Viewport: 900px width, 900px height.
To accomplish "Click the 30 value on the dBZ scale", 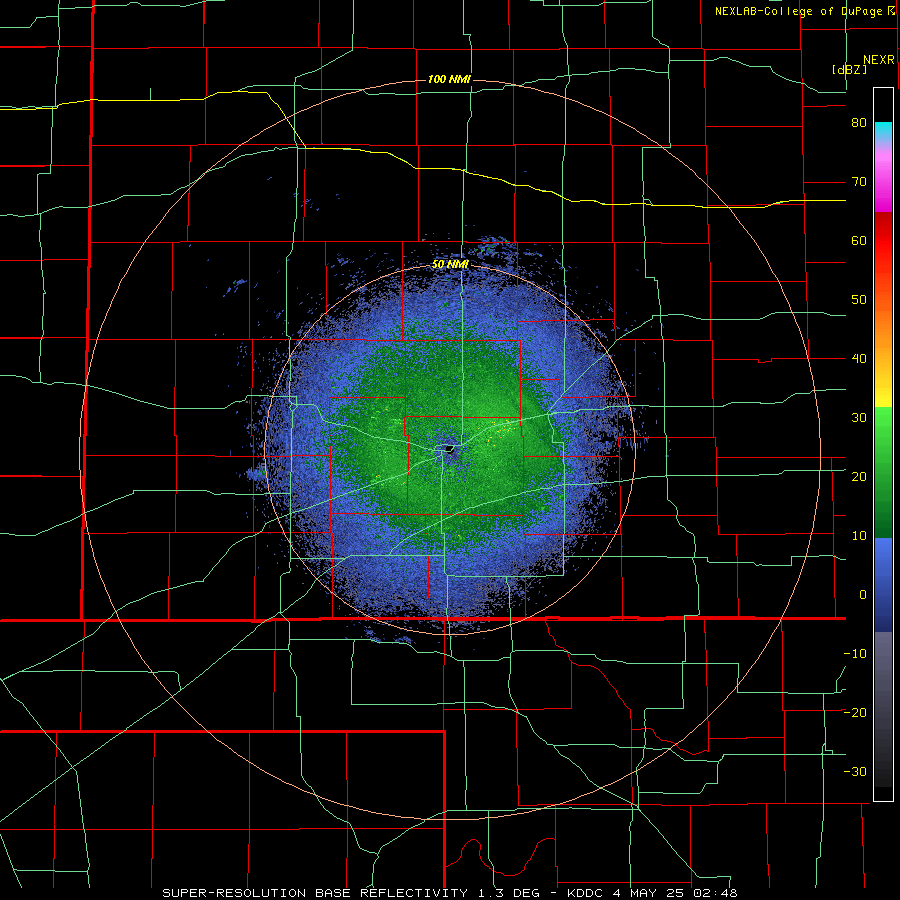I will [x=859, y=418].
